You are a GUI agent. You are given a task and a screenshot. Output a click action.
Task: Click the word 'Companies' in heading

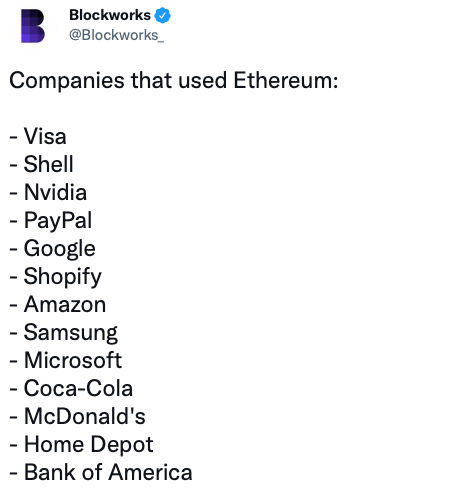click(x=67, y=81)
